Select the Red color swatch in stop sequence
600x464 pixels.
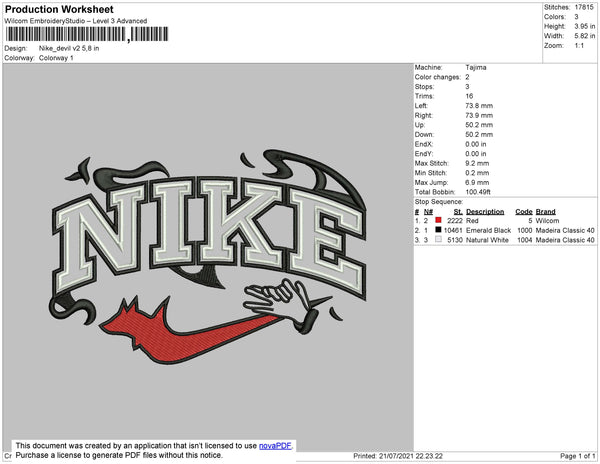point(438,220)
